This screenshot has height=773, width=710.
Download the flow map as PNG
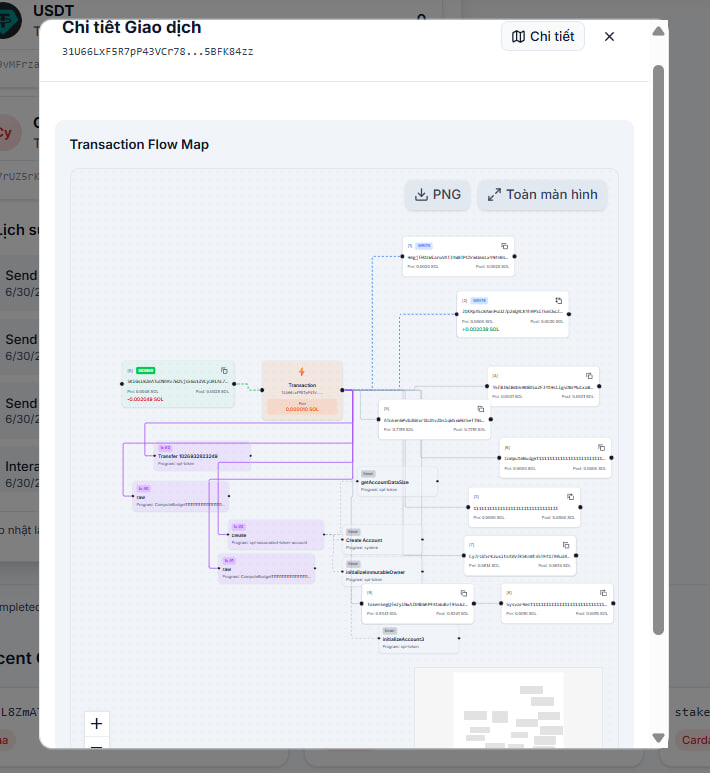click(x=437, y=195)
